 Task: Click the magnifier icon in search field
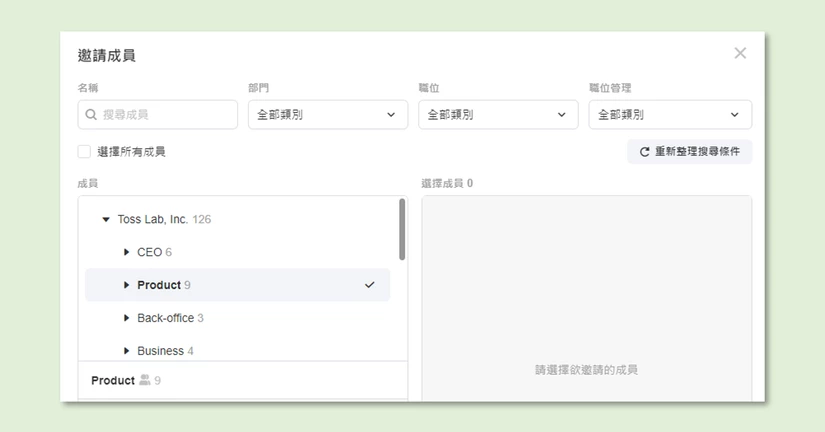pyautogui.click(x=91, y=115)
